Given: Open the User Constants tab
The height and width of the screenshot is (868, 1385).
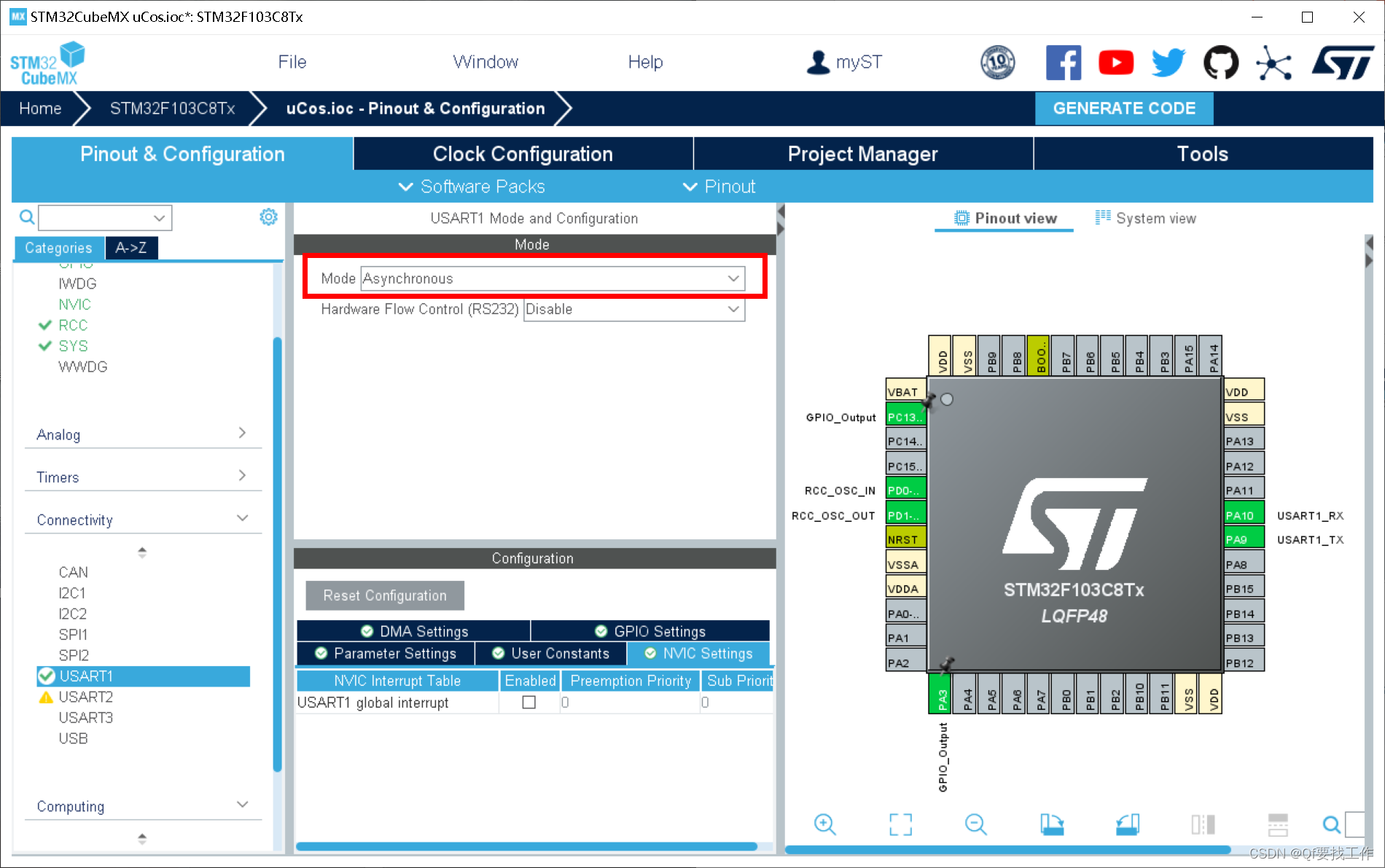Looking at the screenshot, I should tap(550, 654).
